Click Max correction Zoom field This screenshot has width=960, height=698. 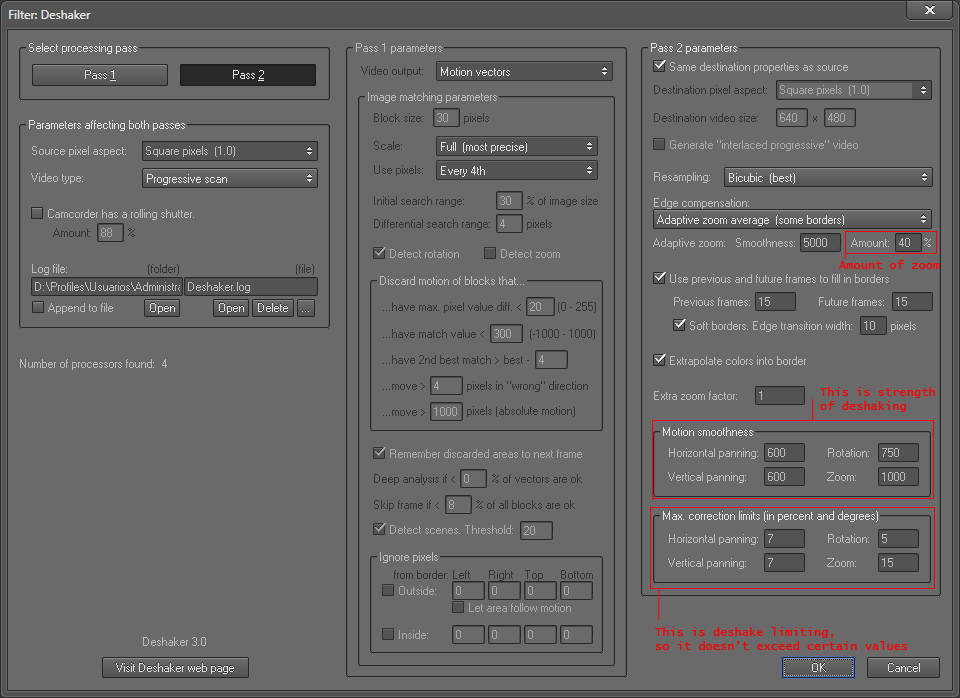[898, 563]
